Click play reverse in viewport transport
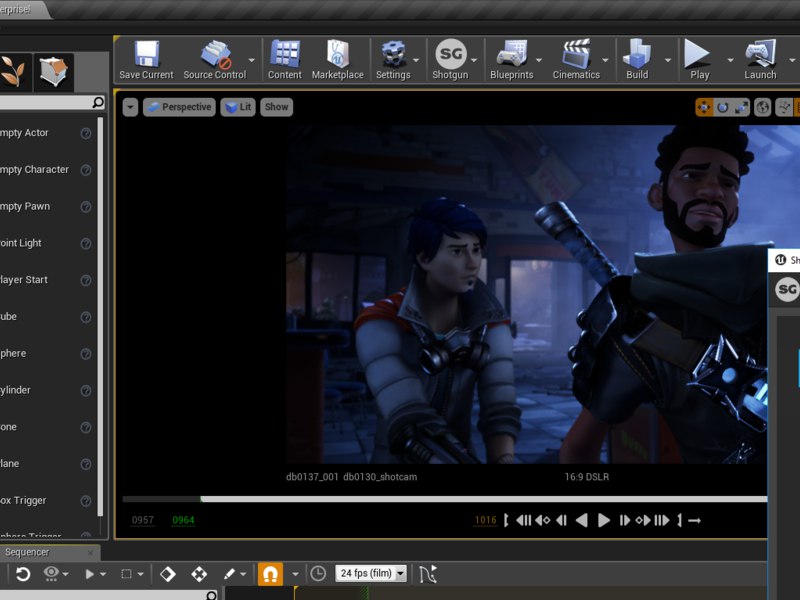 pos(582,520)
